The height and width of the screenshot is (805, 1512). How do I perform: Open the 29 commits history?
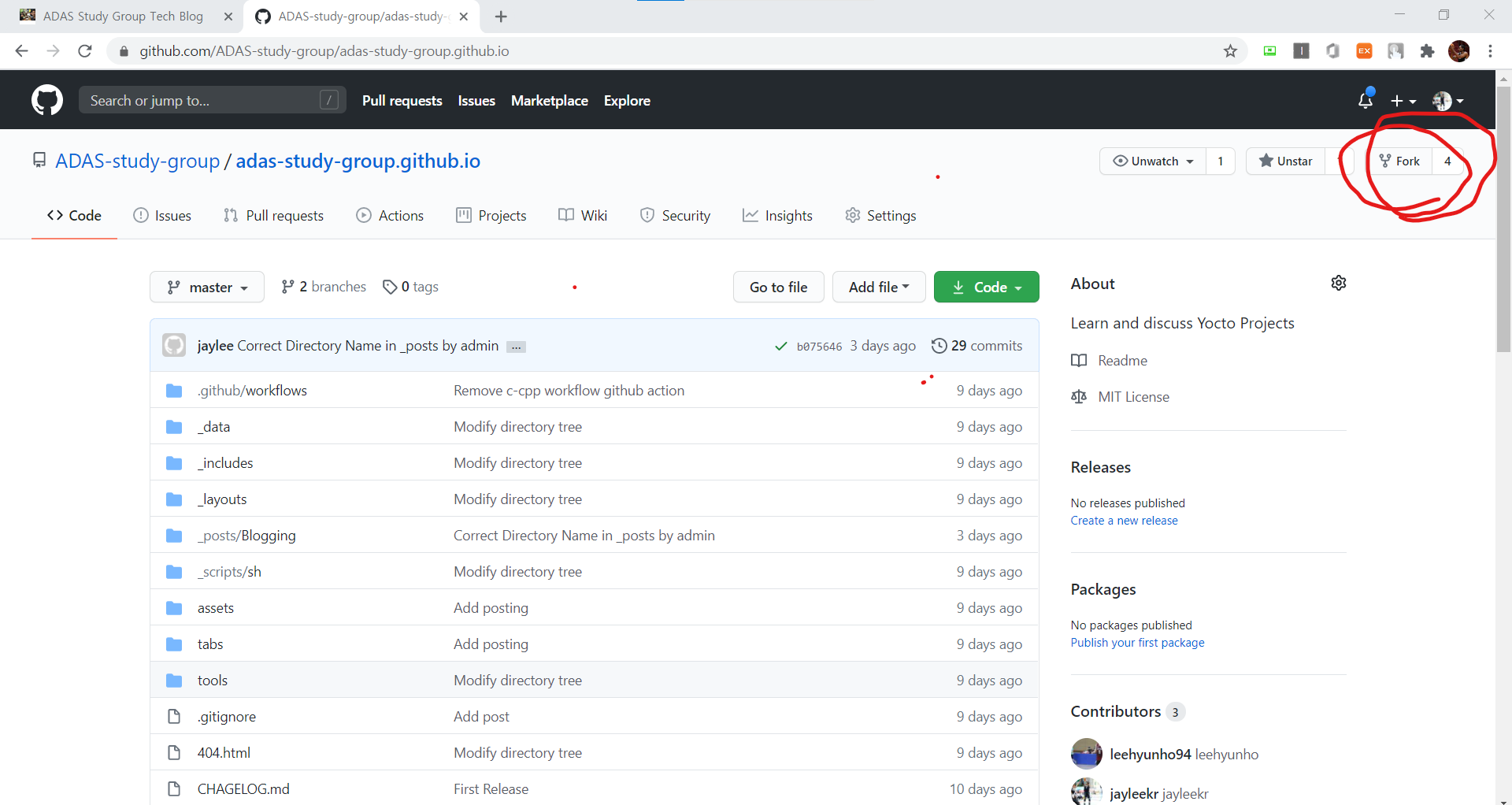click(976, 346)
